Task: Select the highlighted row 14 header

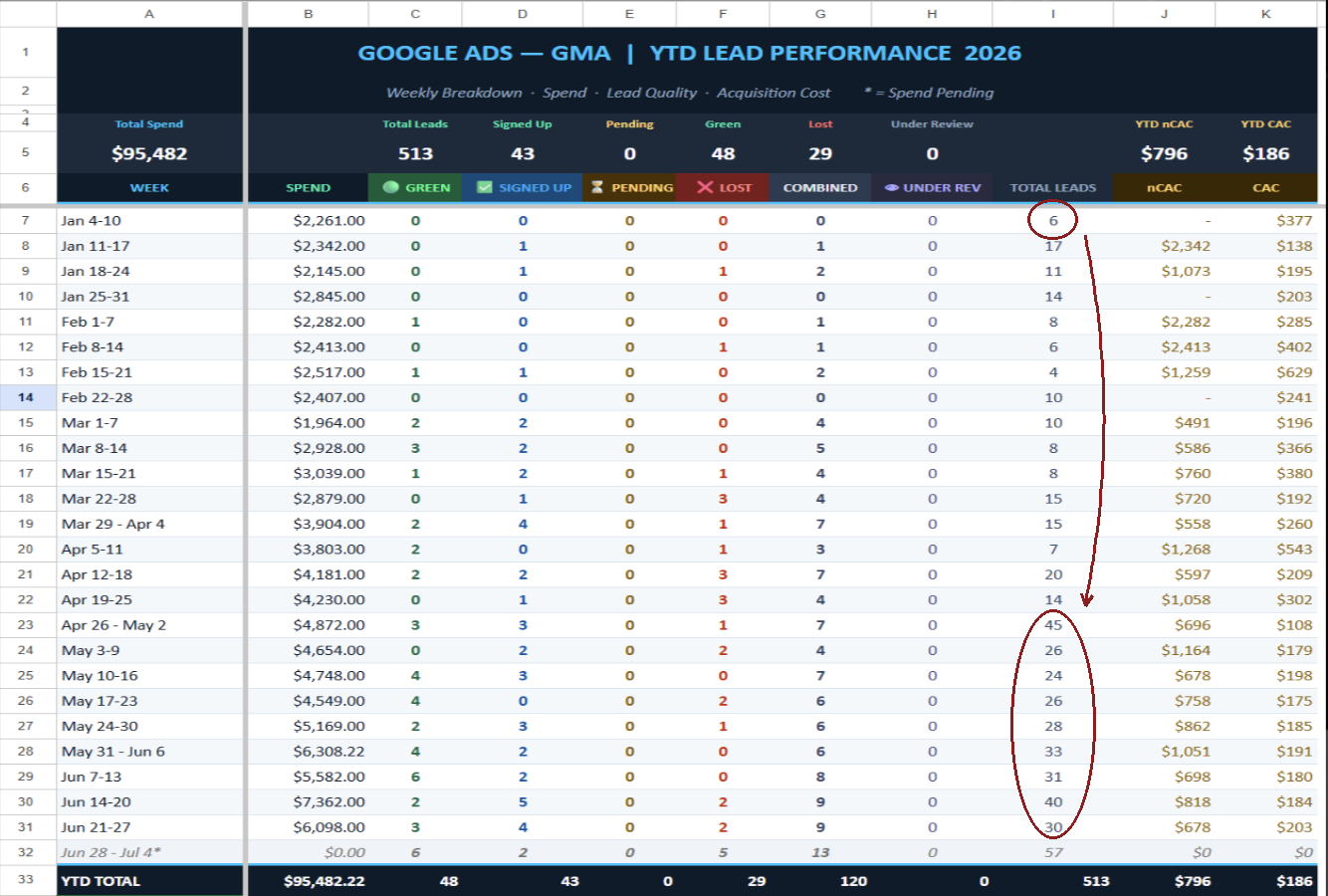Action: pyautogui.click(x=26, y=397)
